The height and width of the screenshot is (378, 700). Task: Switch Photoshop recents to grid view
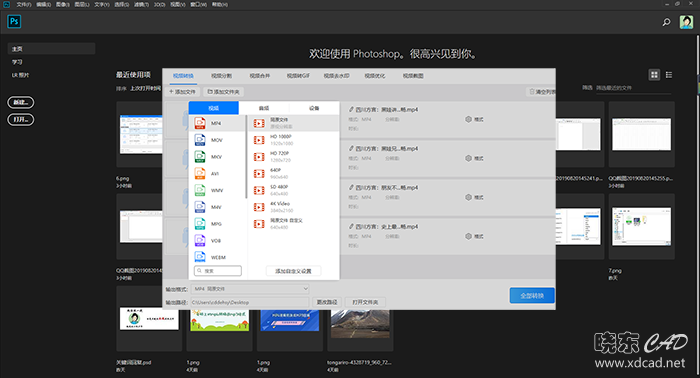pyautogui.click(x=654, y=75)
